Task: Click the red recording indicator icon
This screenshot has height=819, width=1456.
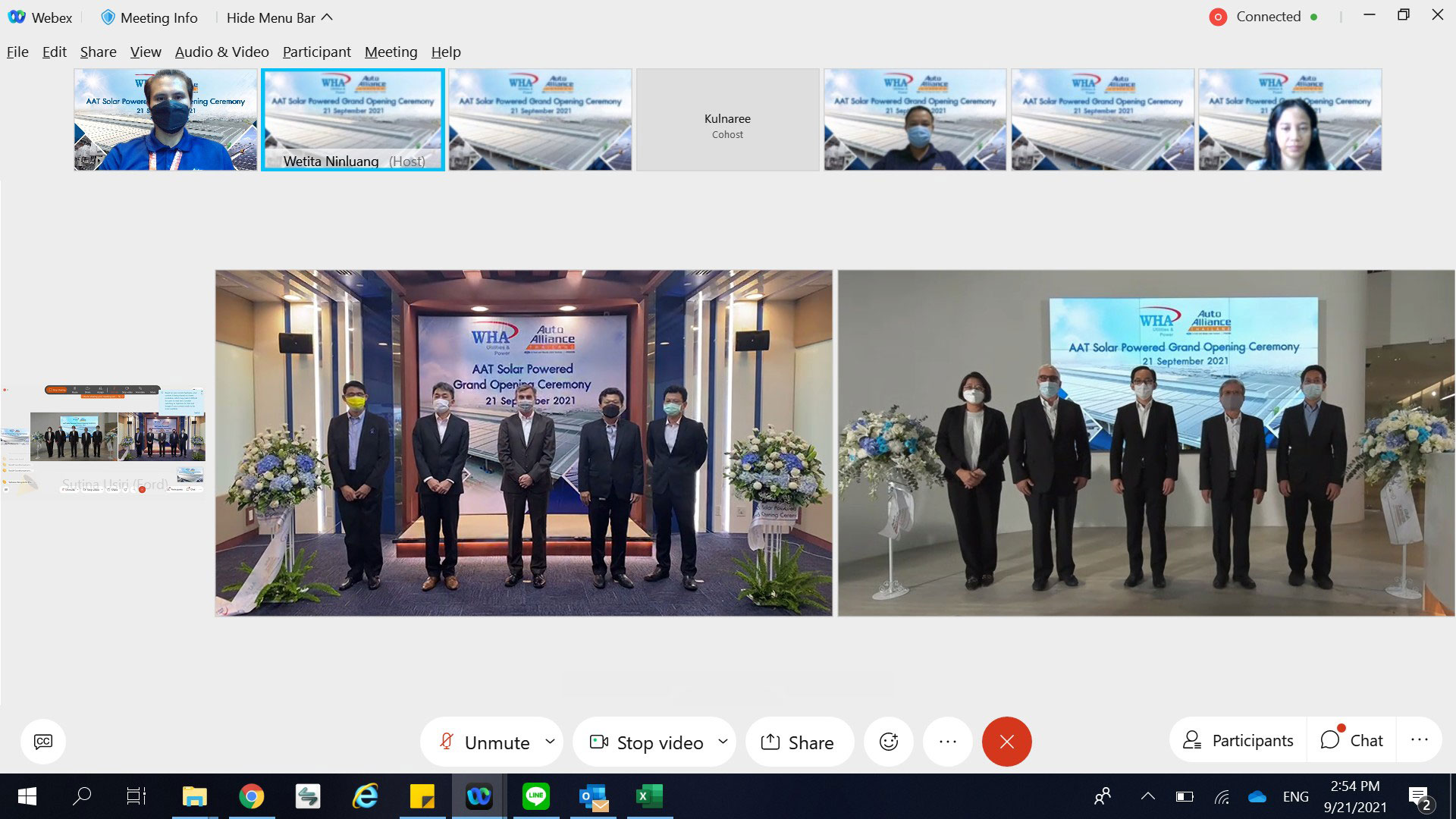Action: pos(1218,17)
